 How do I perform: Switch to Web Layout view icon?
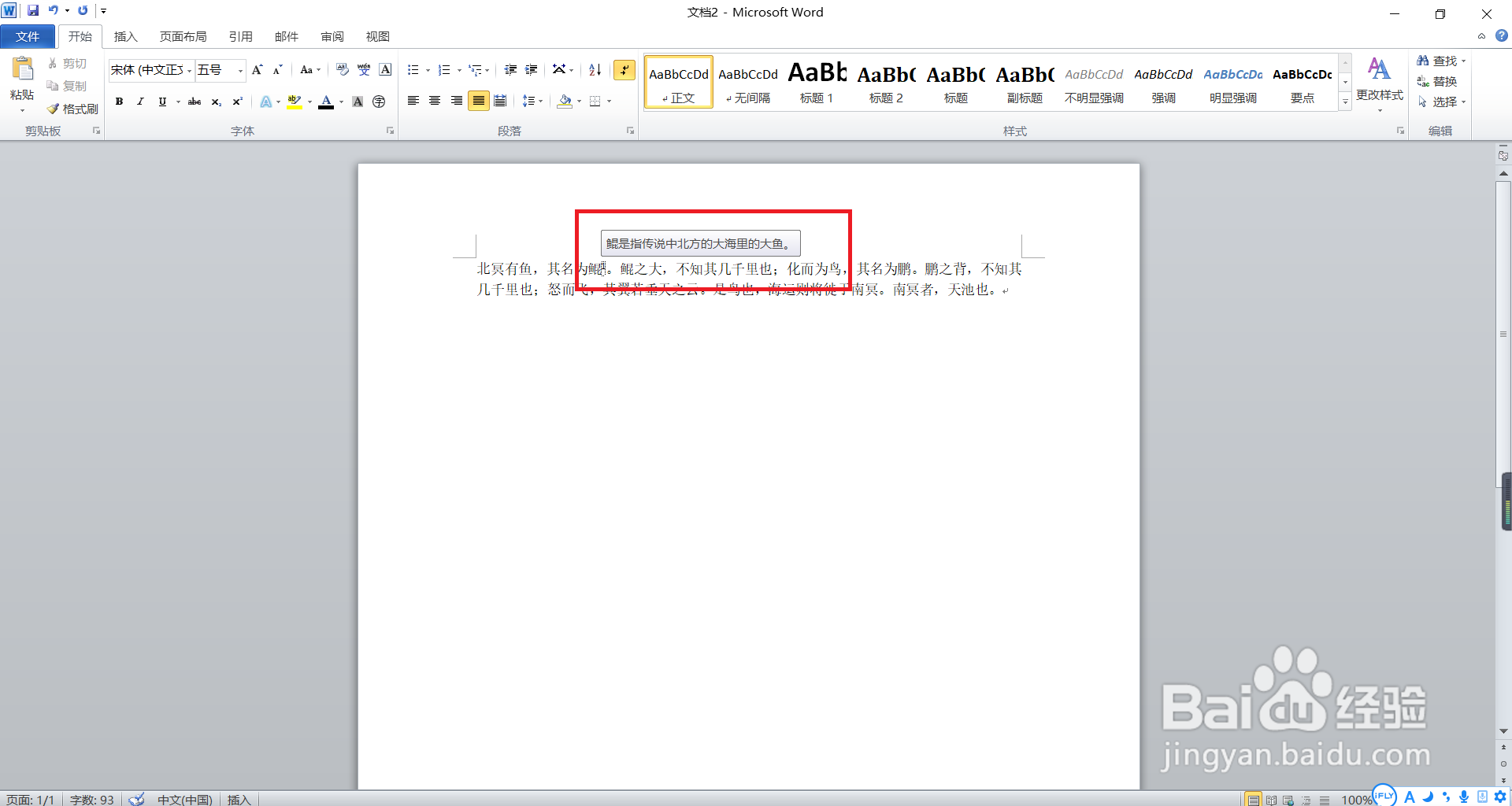pos(1288,800)
